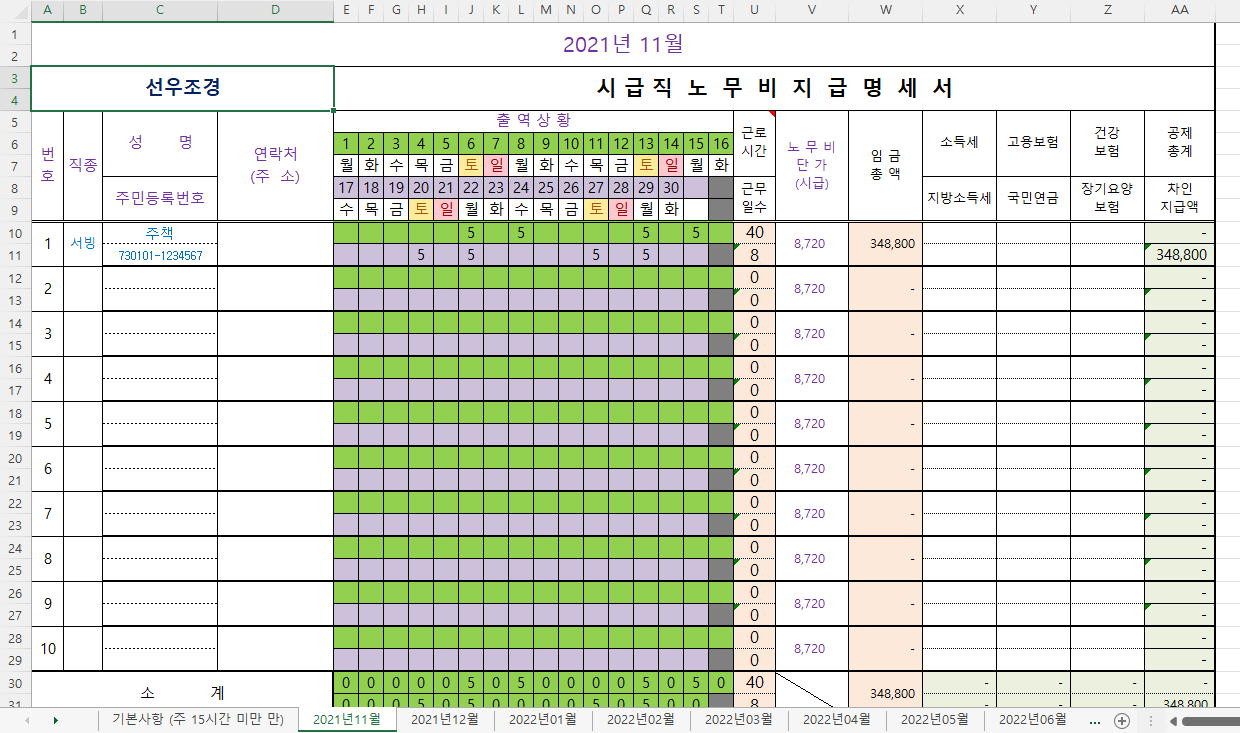1240x733 pixels.
Task: Select column header AA
Action: click(1179, 10)
